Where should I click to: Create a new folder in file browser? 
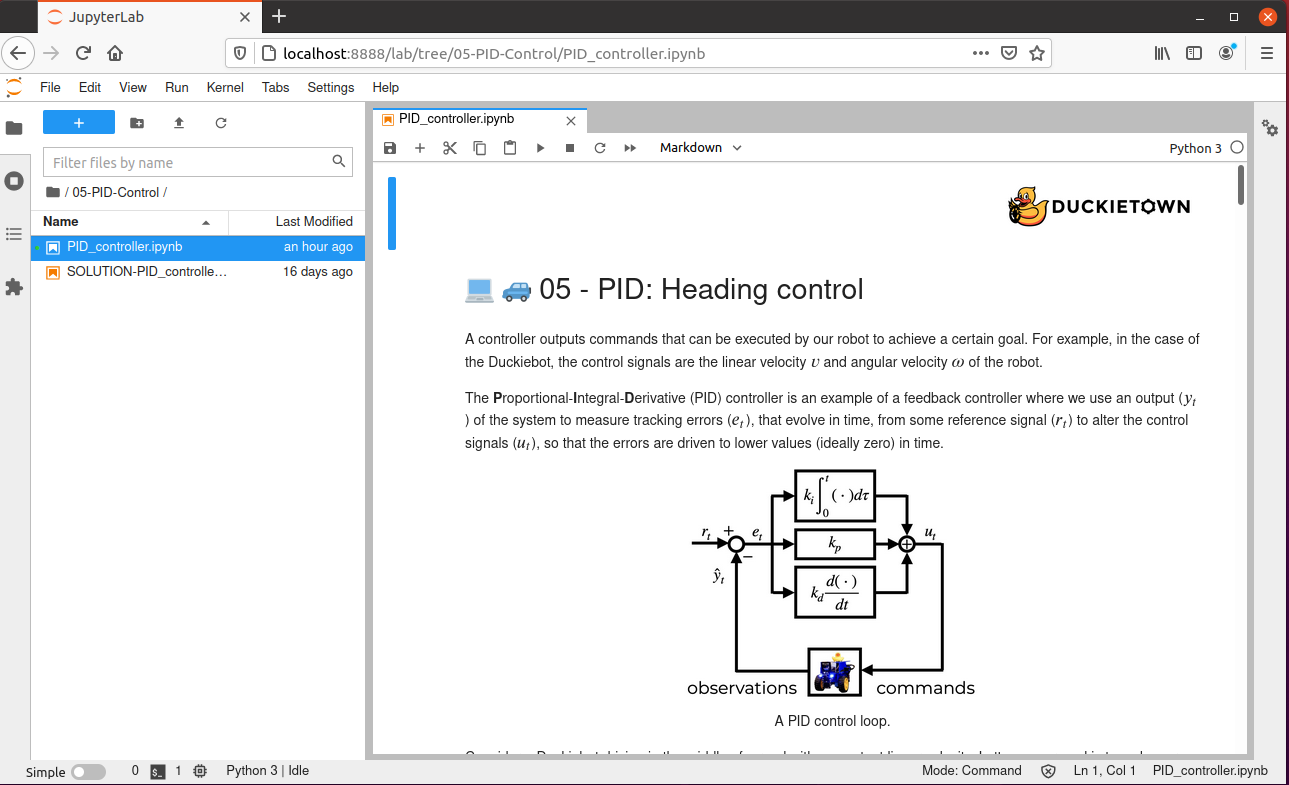click(x=137, y=122)
